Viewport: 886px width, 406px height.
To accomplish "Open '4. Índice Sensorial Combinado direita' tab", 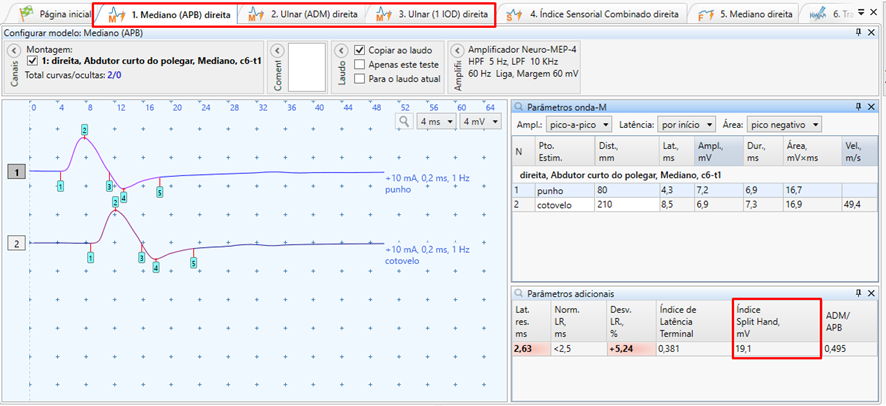I will [x=592, y=14].
